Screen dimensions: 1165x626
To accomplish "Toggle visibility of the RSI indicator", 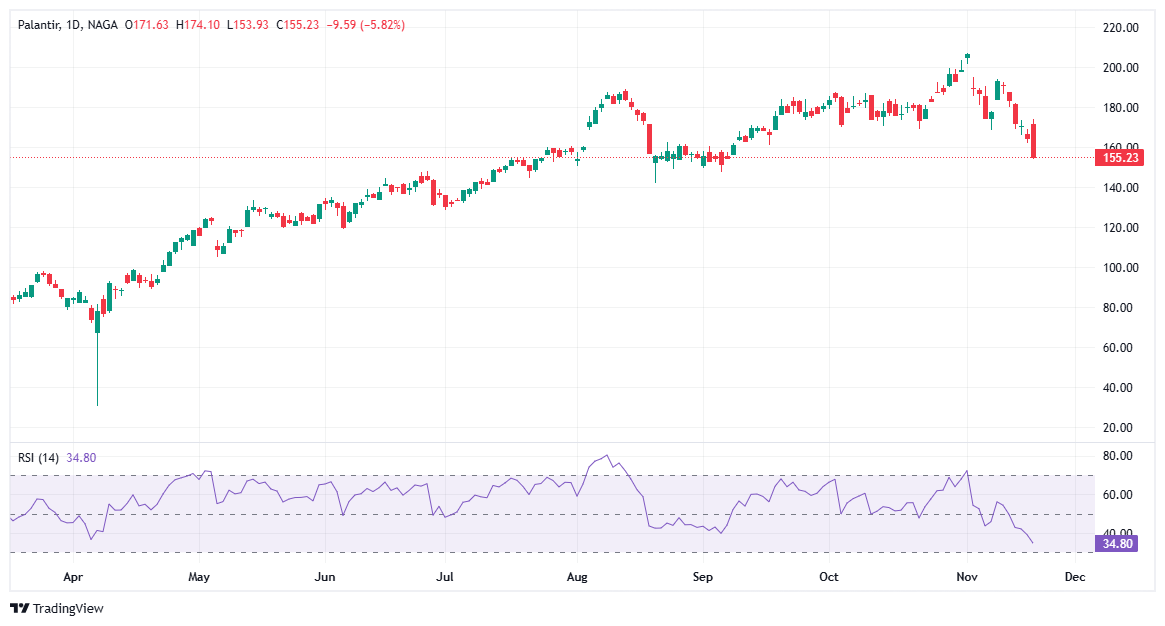I will pyautogui.click(x=40, y=459).
